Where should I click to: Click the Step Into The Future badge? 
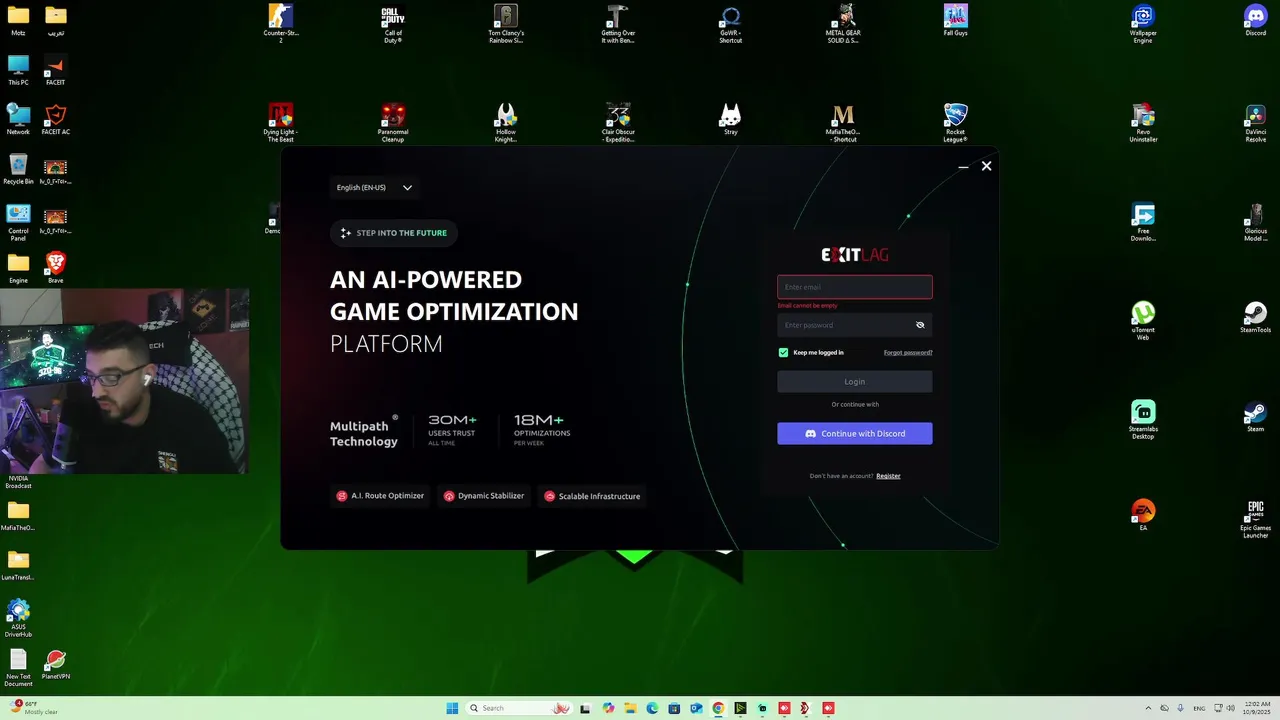point(394,233)
